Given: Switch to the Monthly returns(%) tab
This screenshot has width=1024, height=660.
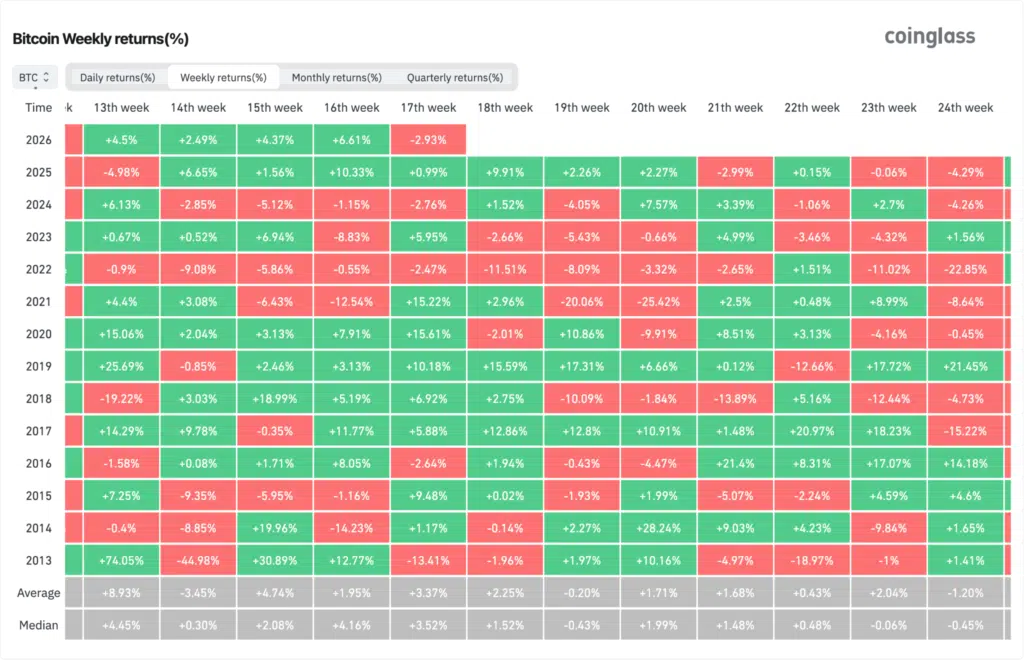Looking at the screenshot, I should [335, 76].
